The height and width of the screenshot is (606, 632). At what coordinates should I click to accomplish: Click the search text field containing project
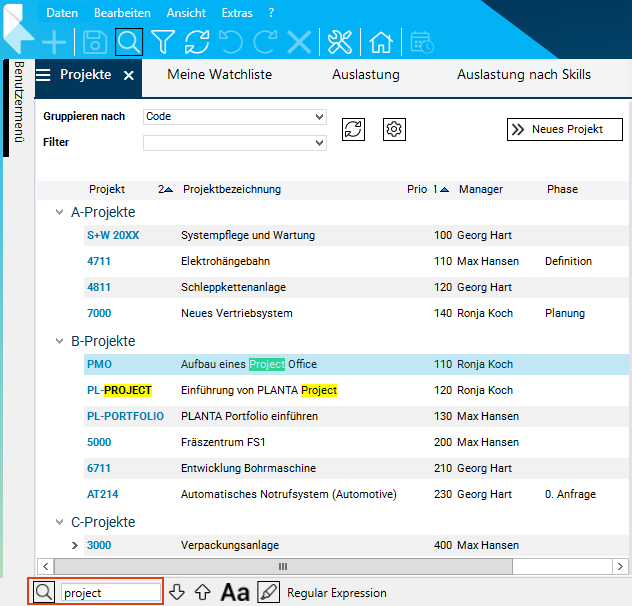point(110,592)
